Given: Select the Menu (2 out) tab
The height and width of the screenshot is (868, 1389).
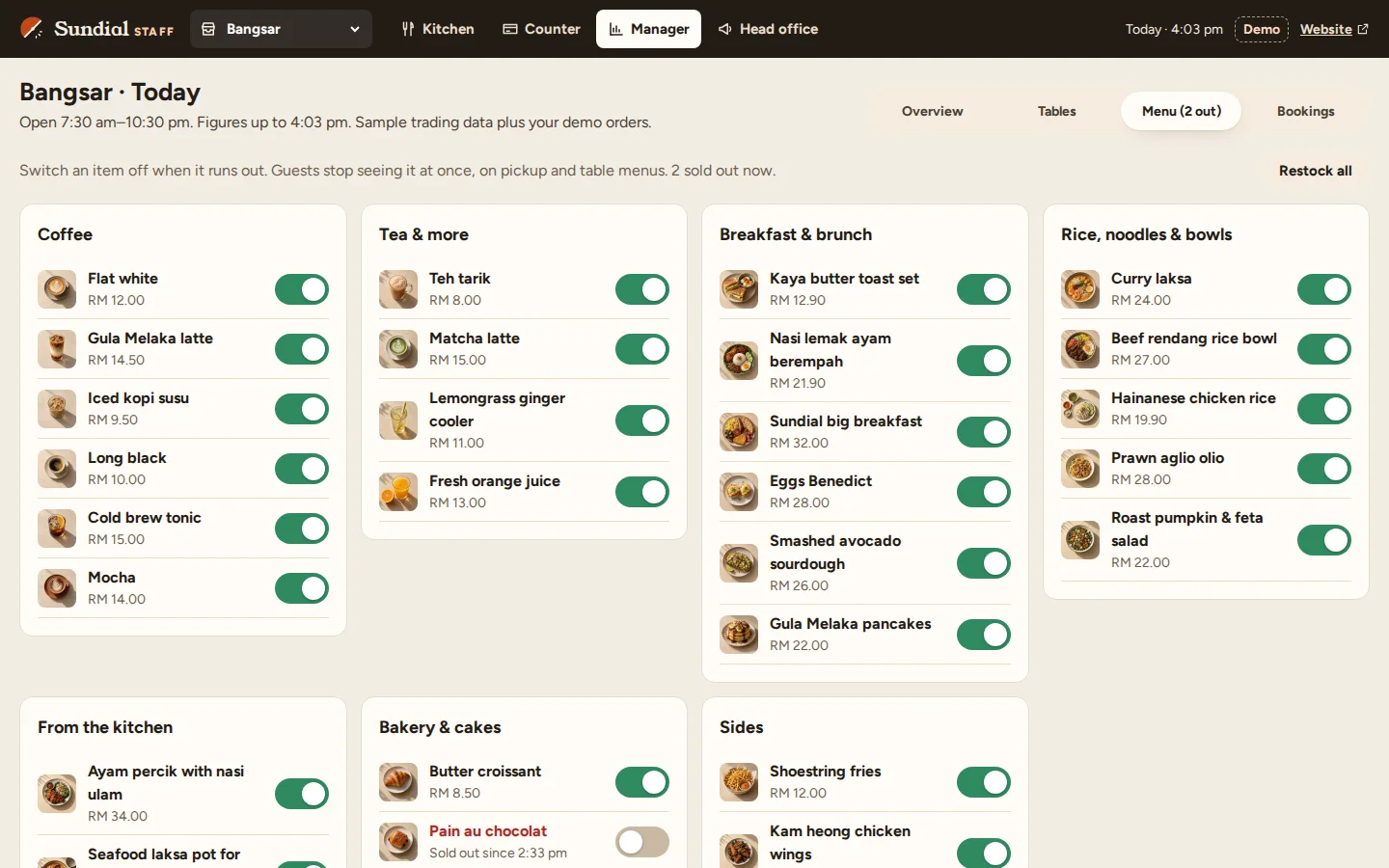Looking at the screenshot, I should click(x=1181, y=111).
